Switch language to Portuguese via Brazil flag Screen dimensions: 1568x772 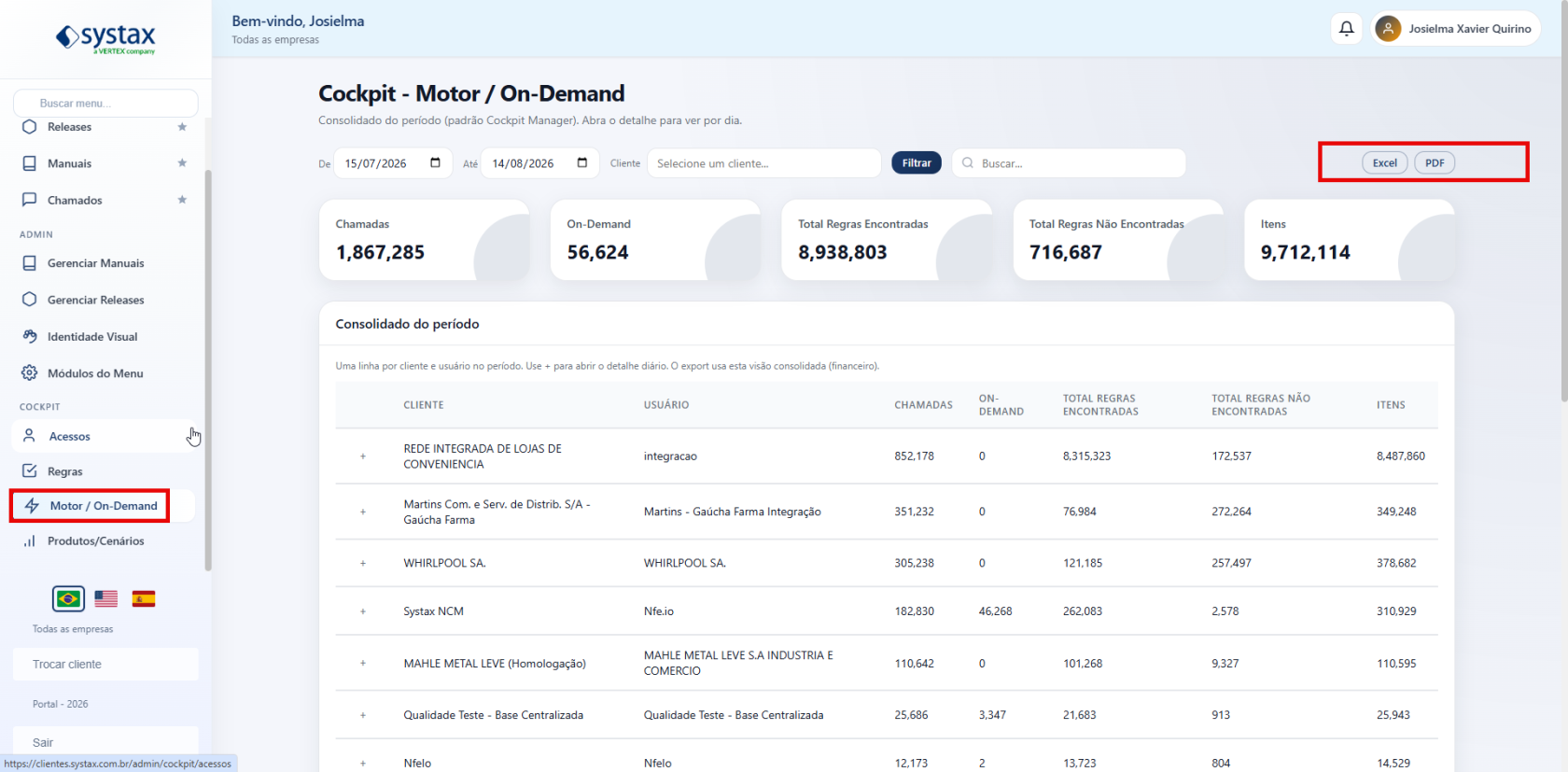[68, 598]
